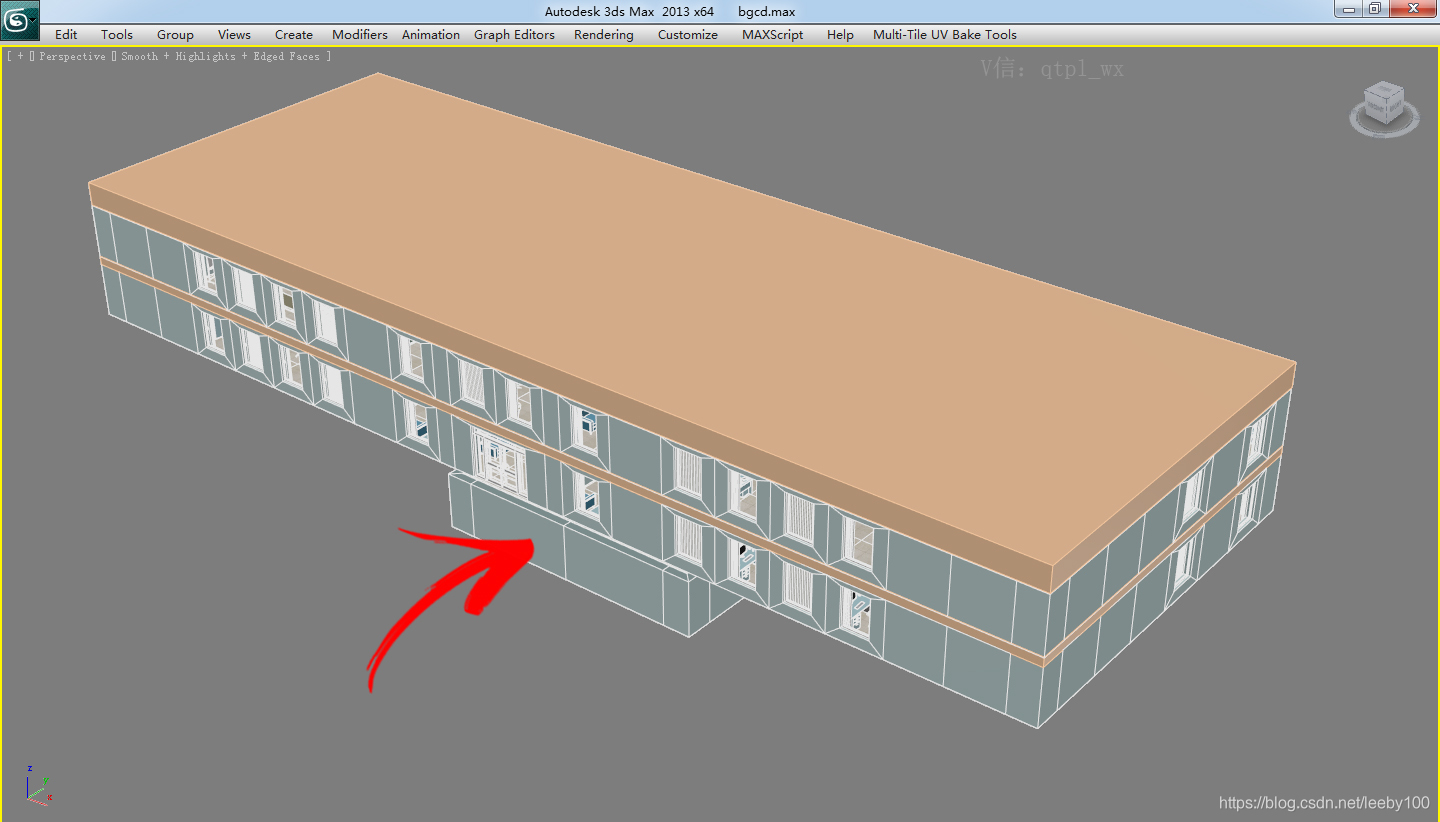
Task: Open the Help menu
Action: [x=840, y=34]
